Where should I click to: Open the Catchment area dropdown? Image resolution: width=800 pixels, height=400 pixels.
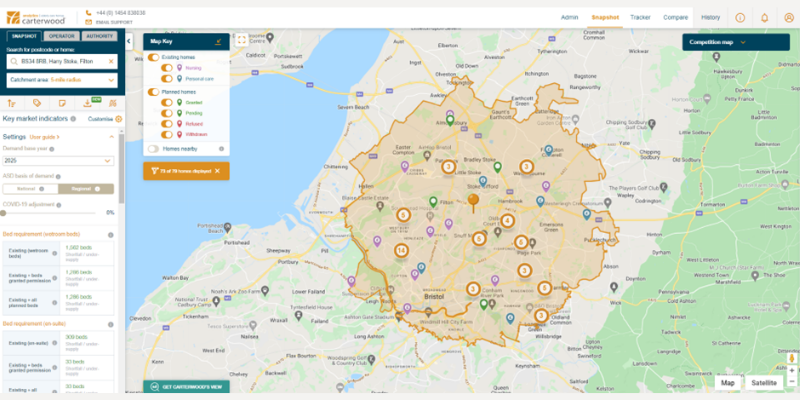(62, 80)
